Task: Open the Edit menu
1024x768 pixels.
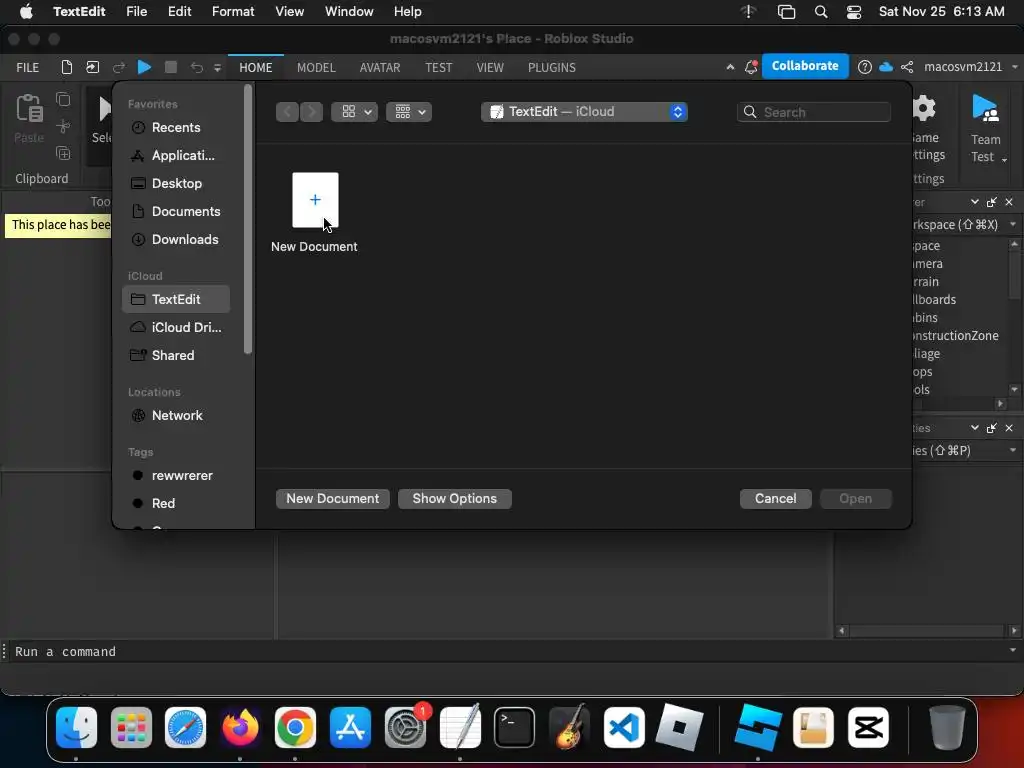Action: click(180, 12)
